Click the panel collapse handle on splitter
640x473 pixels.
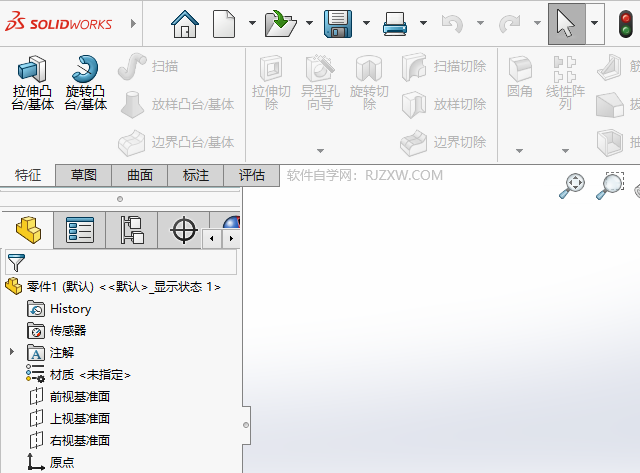246,425
